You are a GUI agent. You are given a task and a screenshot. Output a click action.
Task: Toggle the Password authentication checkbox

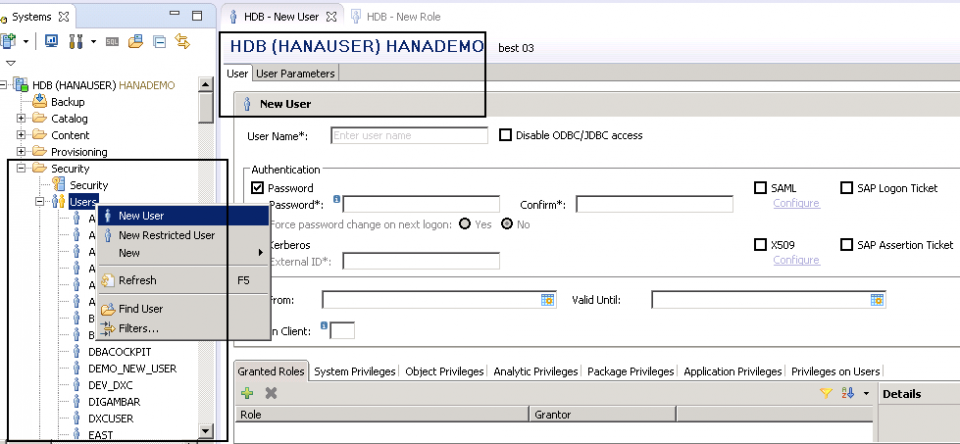pyautogui.click(x=257, y=188)
